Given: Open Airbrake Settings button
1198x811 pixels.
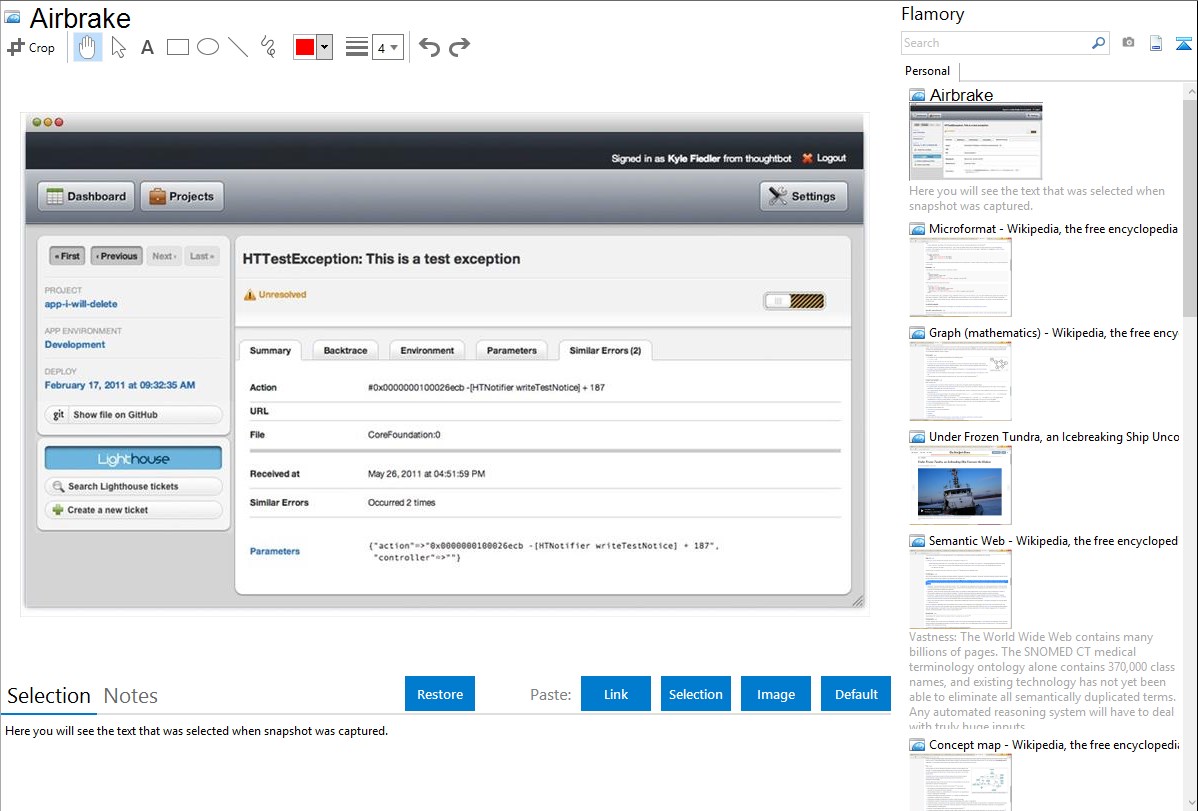Looking at the screenshot, I should point(803,196).
